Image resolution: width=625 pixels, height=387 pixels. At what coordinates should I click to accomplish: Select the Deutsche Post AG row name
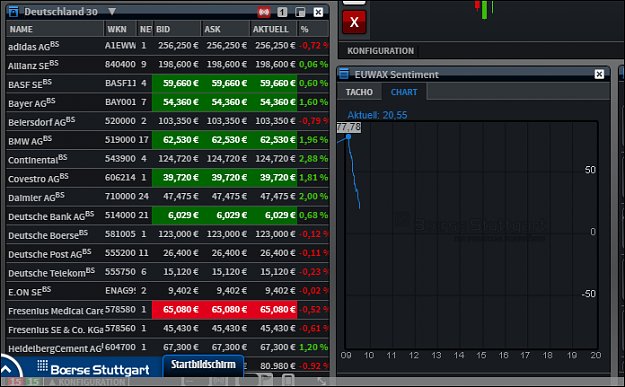click(x=50, y=253)
